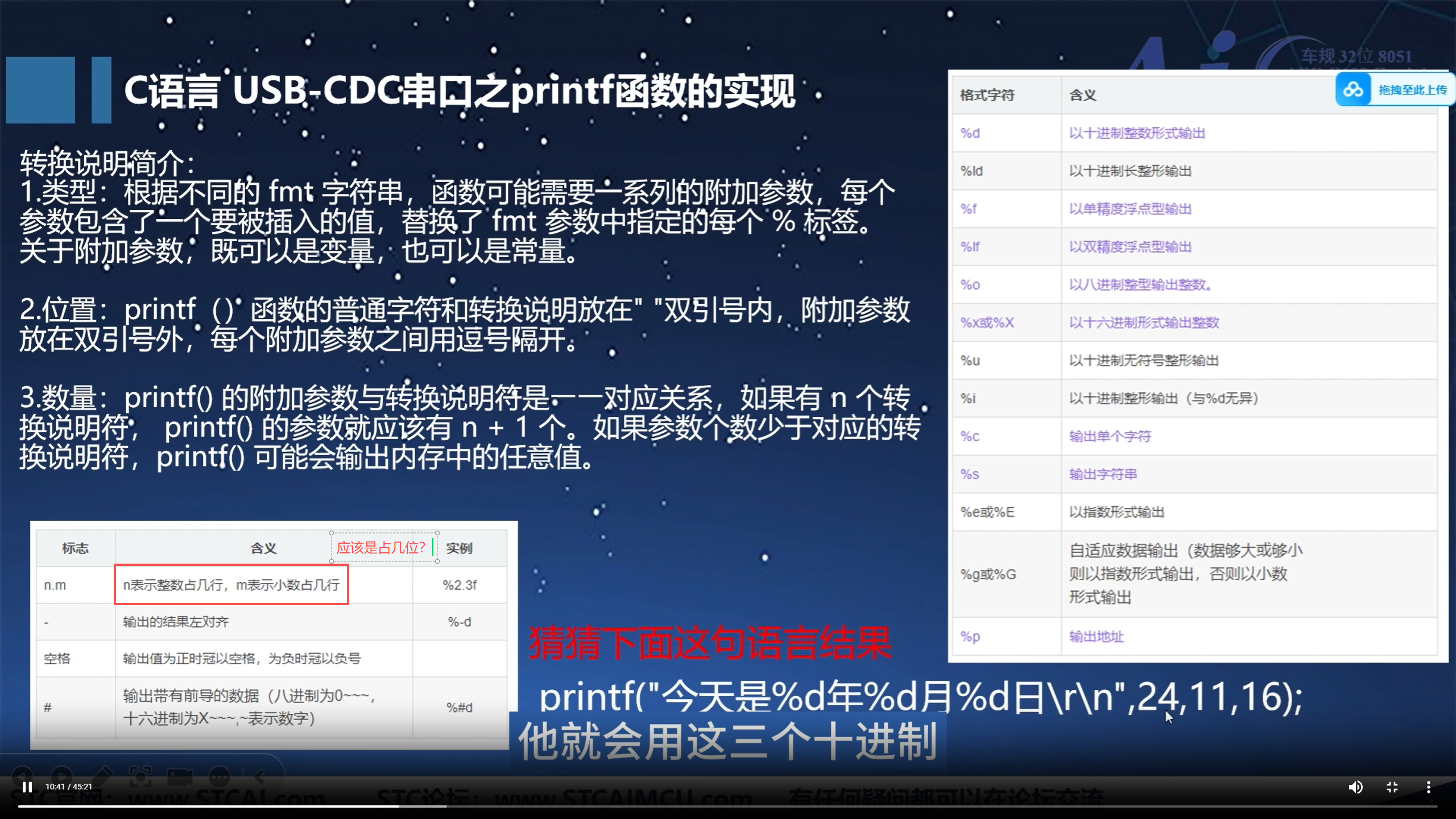Mute the video volume
The image size is (1456, 819).
point(1355,787)
